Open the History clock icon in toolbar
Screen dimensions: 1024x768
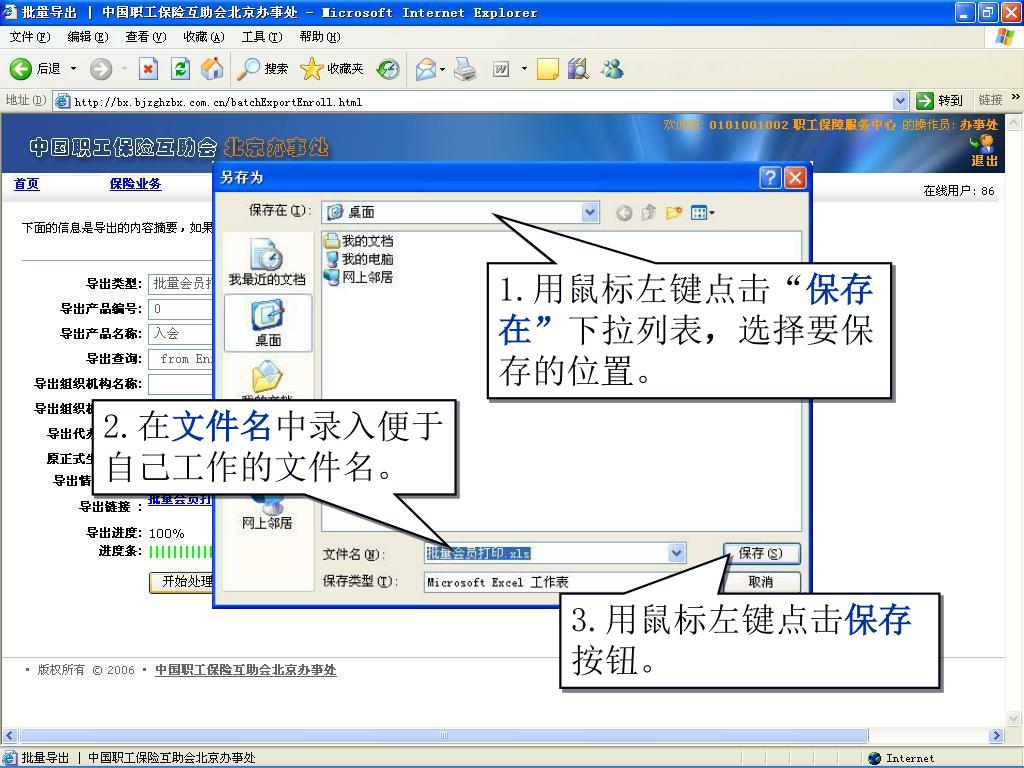pos(389,69)
